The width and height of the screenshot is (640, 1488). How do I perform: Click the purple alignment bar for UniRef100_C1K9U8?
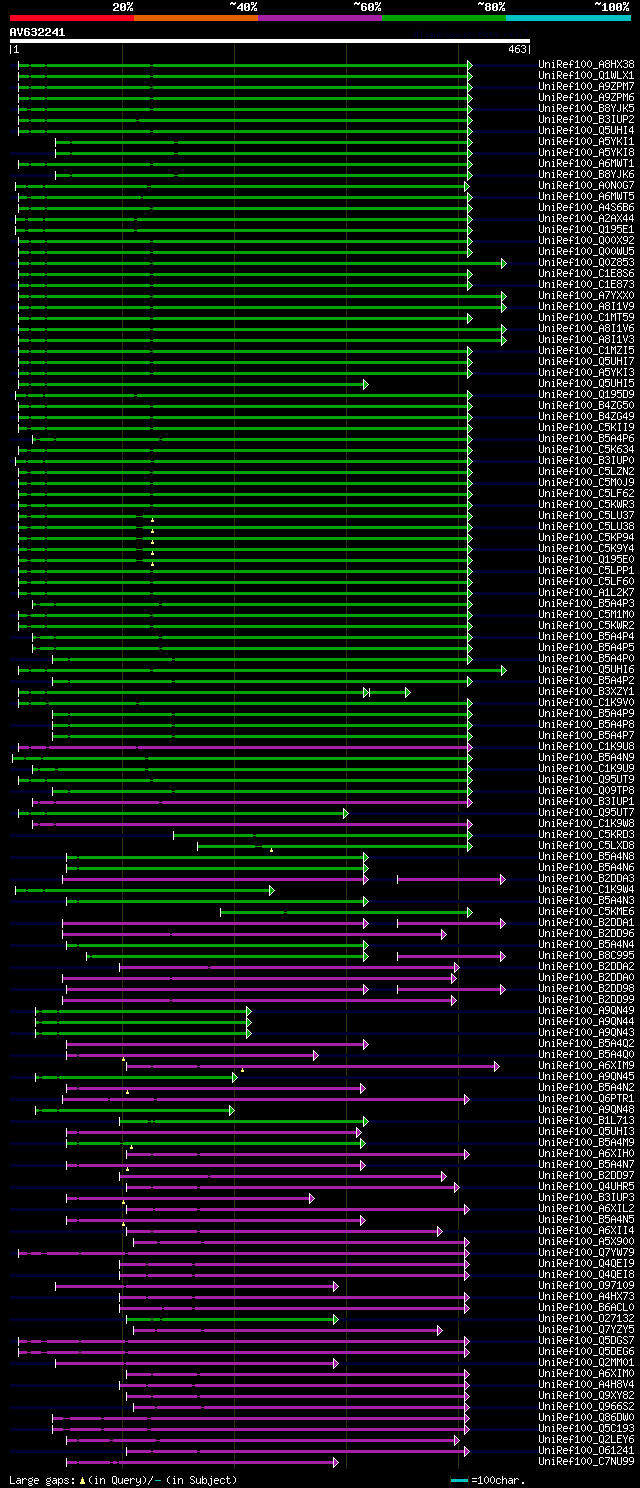tap(245, 747)
